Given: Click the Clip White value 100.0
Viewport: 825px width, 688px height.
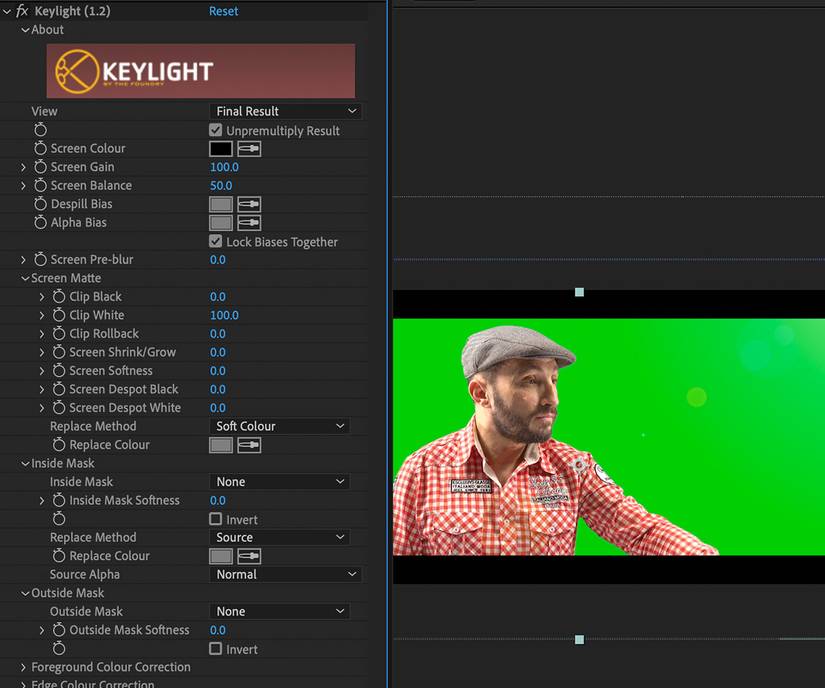Looking at the screenshot, I should click(x=224, y=315).
